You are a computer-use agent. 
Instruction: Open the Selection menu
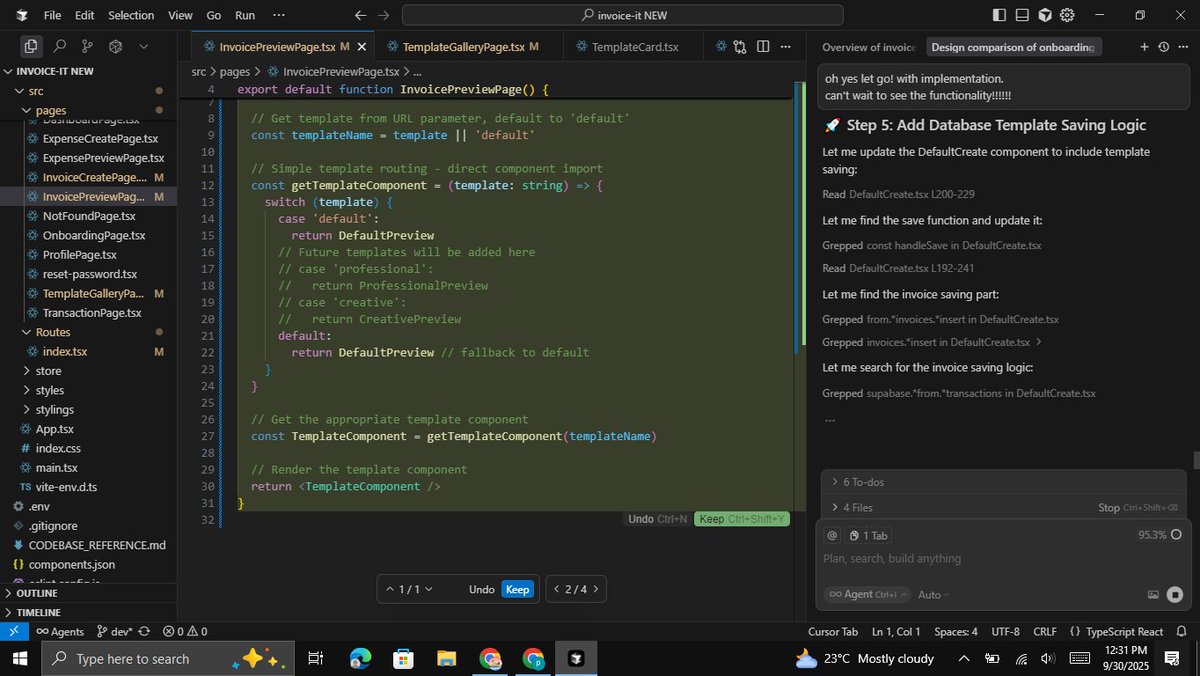click(x=131, y=15)
